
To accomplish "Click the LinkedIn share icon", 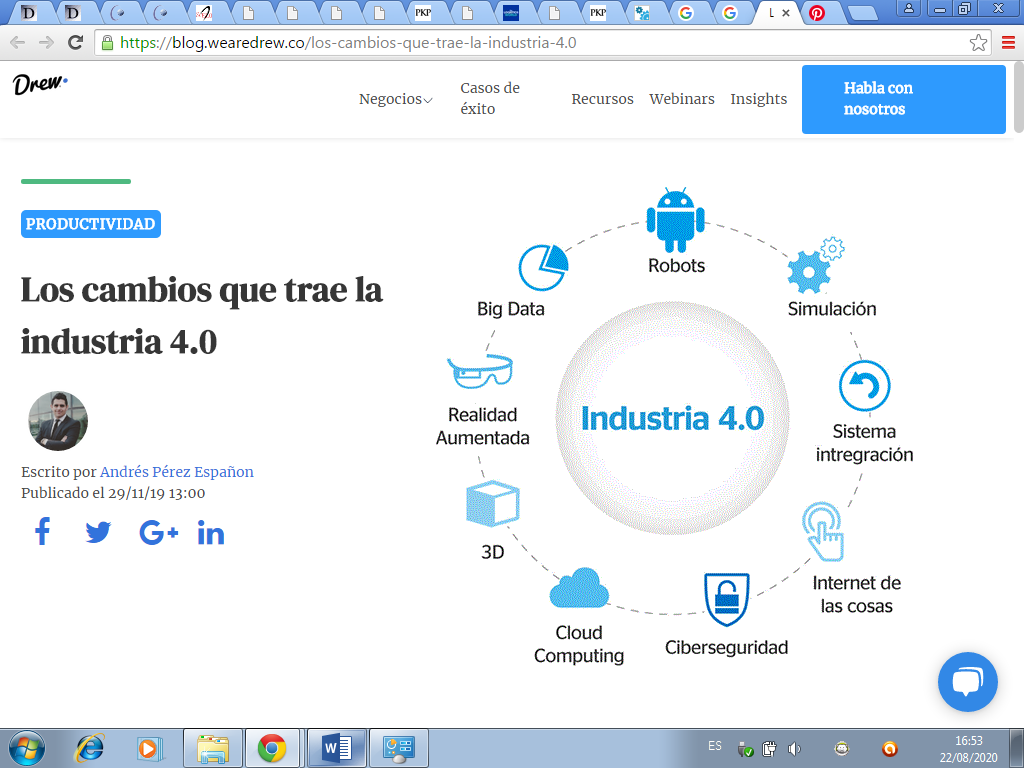I will (x=211, y=533).
